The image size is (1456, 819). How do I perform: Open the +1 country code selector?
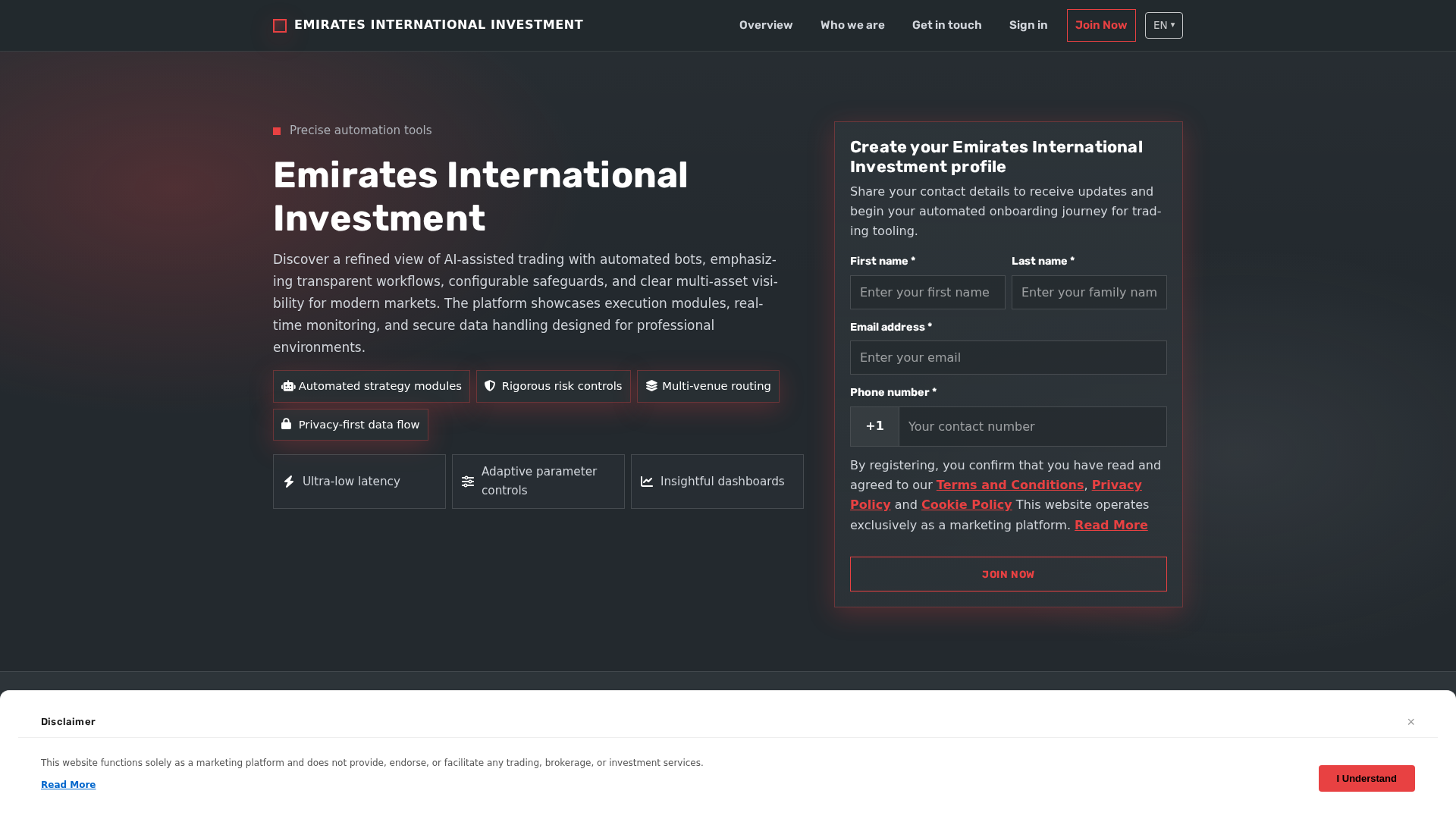[x=874, y=426]
